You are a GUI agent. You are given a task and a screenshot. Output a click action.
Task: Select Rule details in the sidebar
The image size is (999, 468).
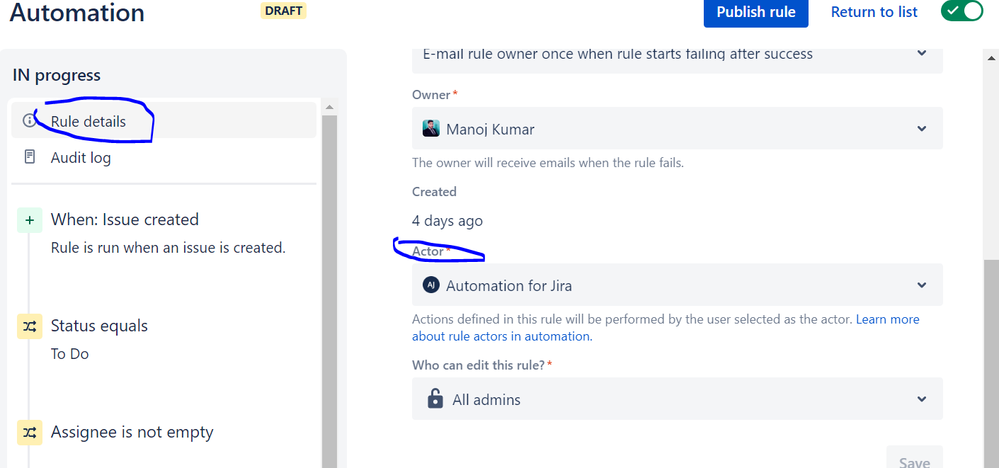pos(164,120)
